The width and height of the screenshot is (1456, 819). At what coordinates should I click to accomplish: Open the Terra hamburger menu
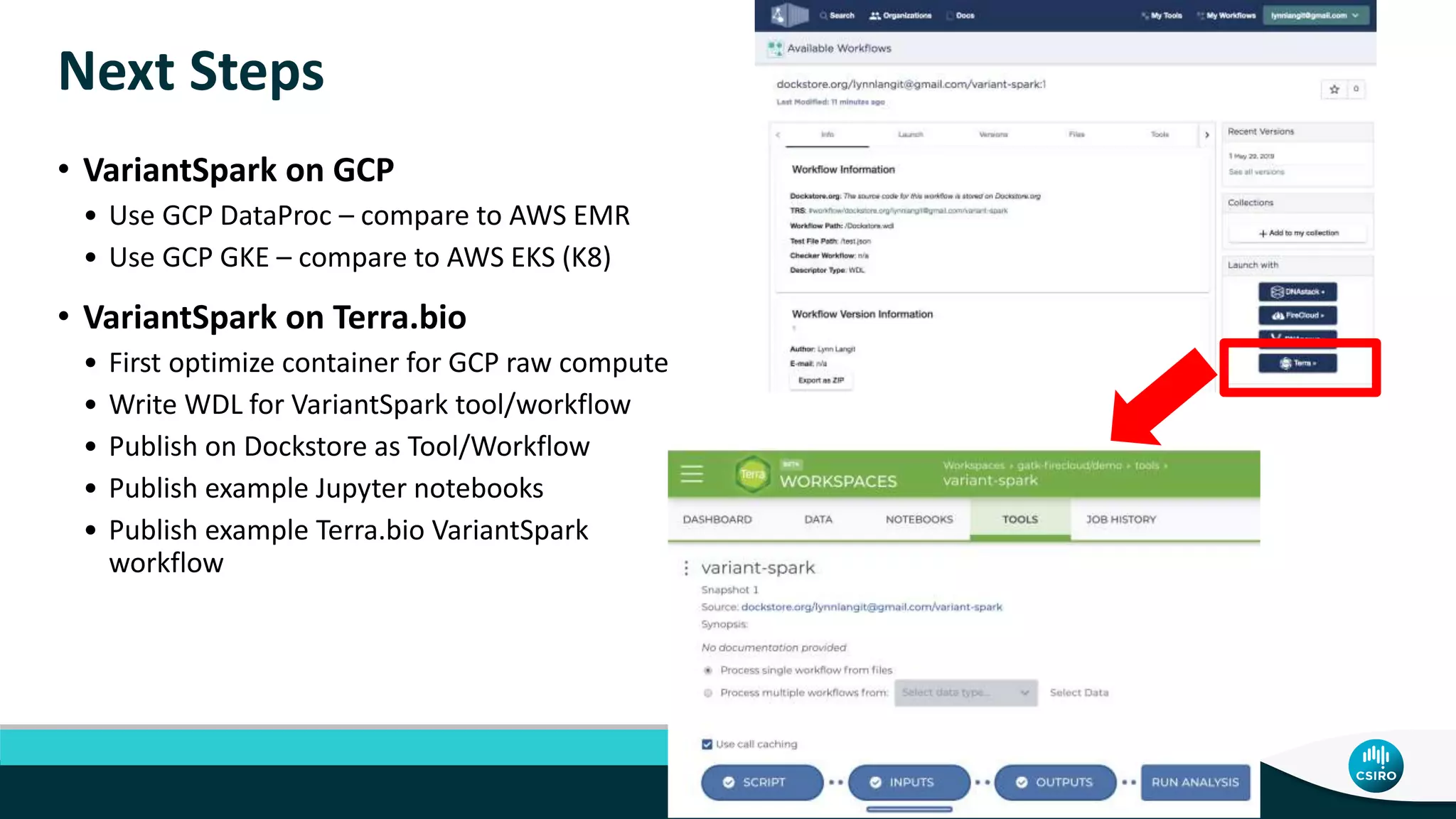click(691, 474)
